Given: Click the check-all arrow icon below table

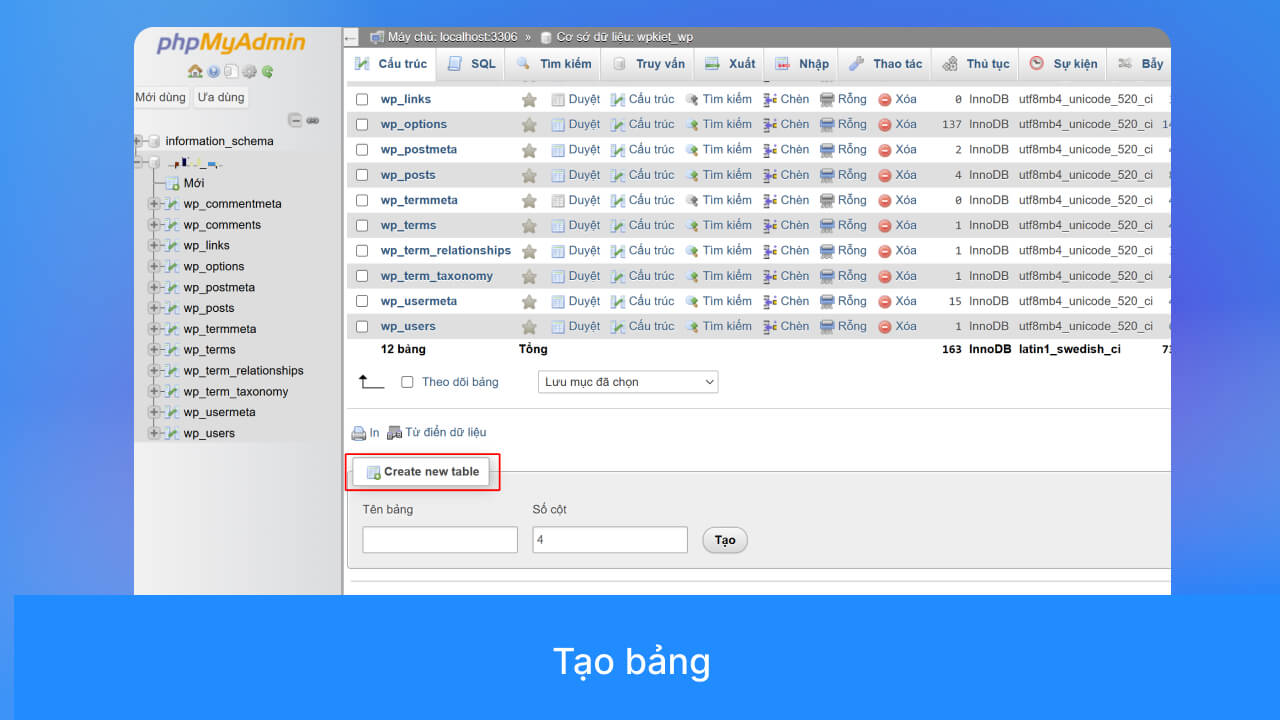Looking at the screenshot, I should (371, 381).
